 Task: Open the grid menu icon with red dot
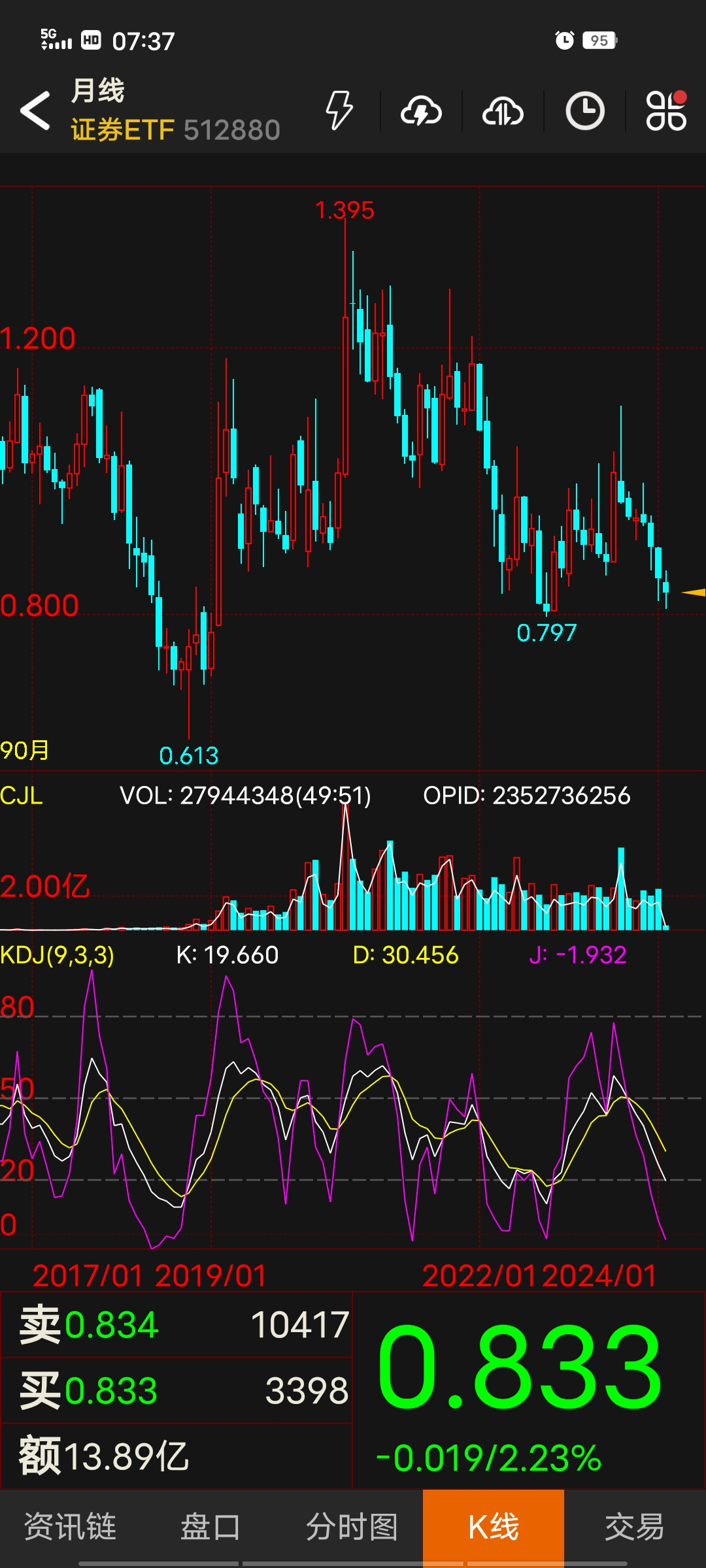(666, 110)
